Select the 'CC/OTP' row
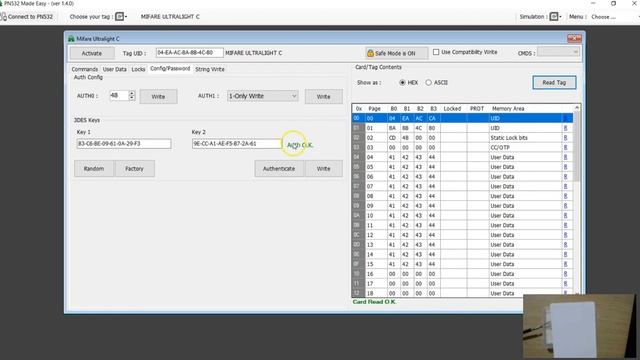The width and height of the screenshot is (640, 360). (462, 147)
